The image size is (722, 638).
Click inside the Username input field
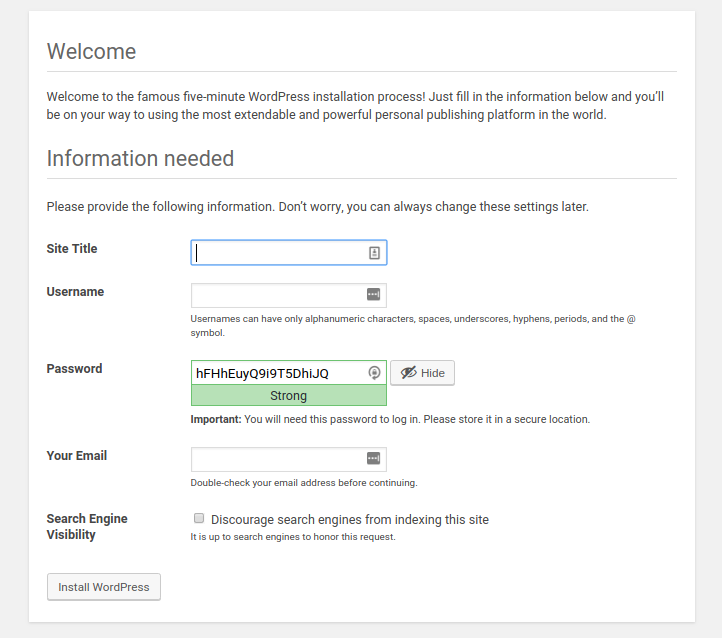point(289,296)
